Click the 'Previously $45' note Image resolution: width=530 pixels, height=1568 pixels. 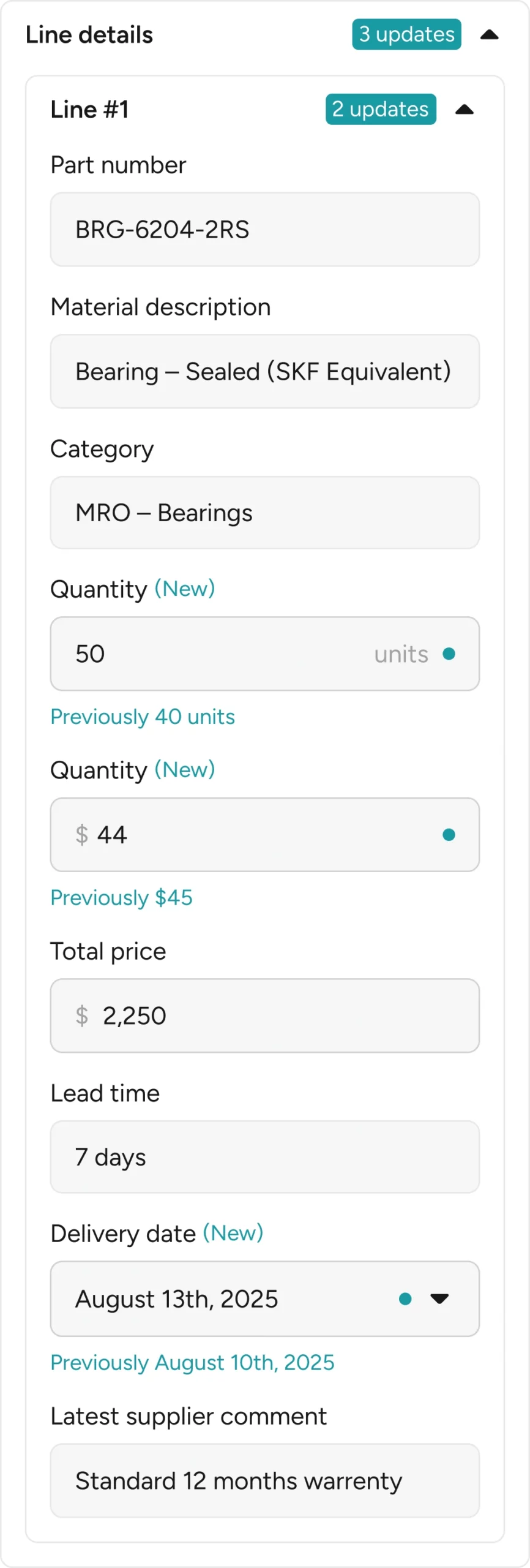click(x=121, y=897)
